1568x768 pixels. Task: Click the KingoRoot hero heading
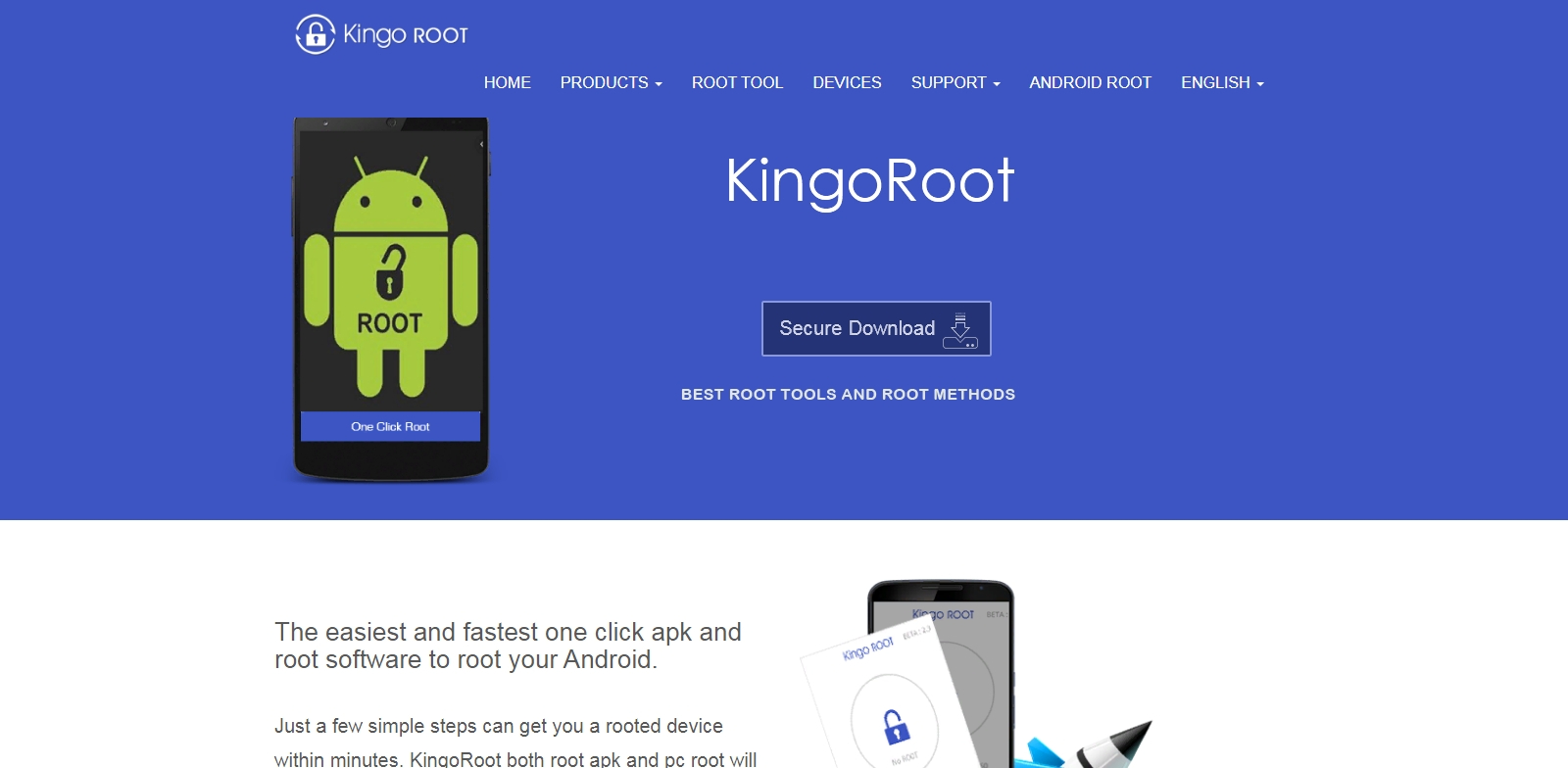click(870, 180)
